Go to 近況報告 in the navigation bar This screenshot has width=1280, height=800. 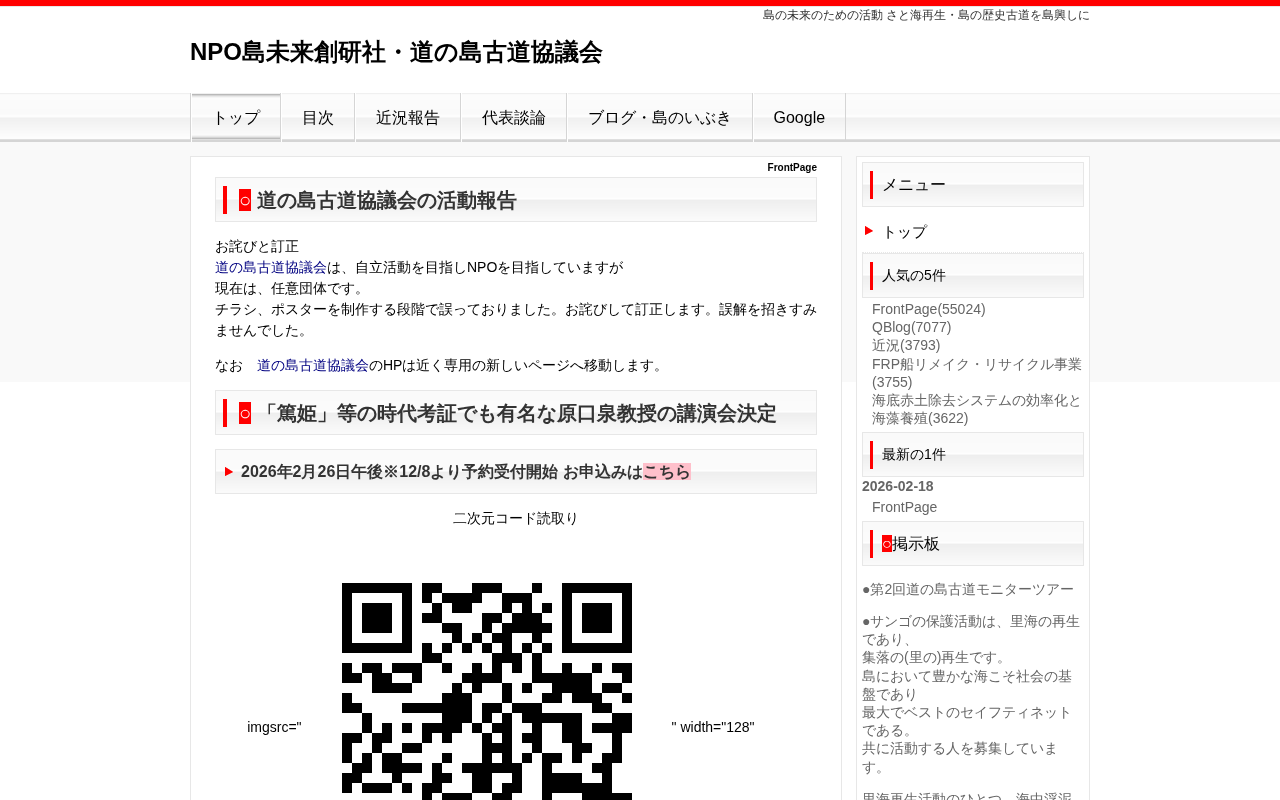pos(408,117)
